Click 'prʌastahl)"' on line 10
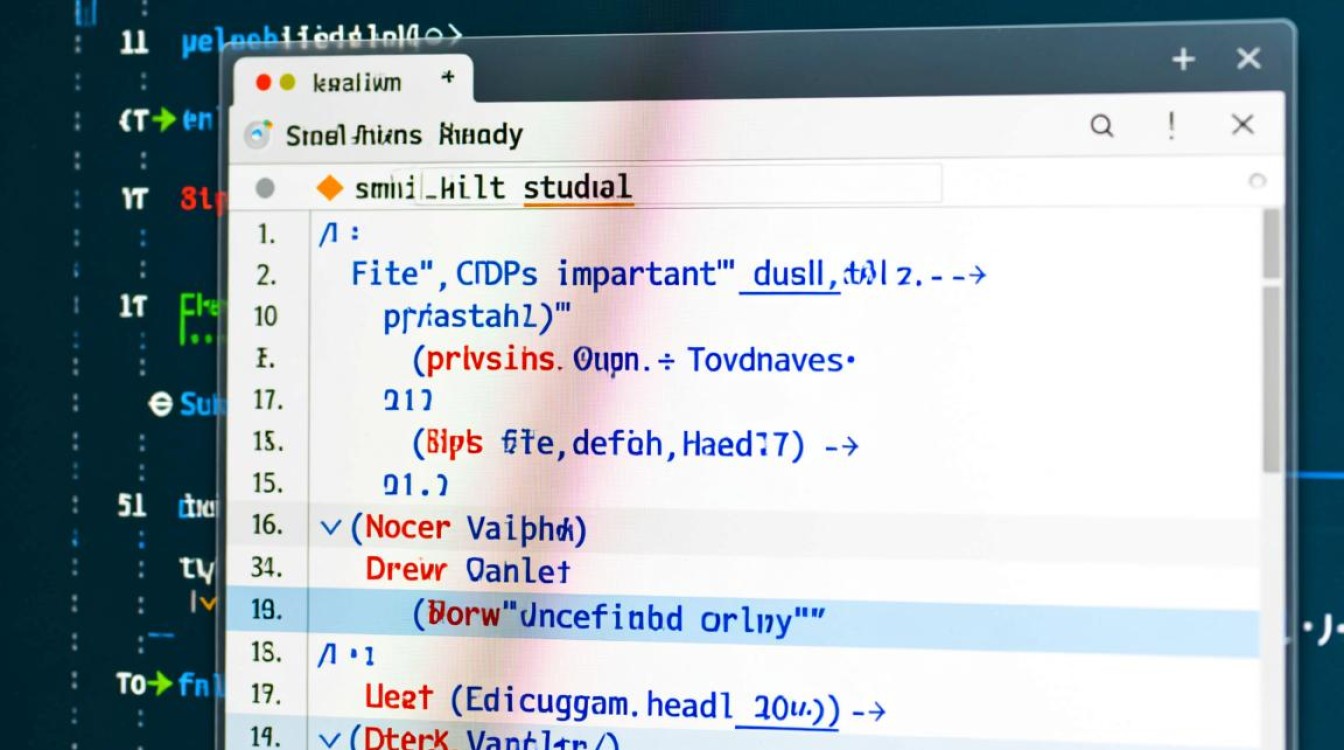 tap(477, 317)
